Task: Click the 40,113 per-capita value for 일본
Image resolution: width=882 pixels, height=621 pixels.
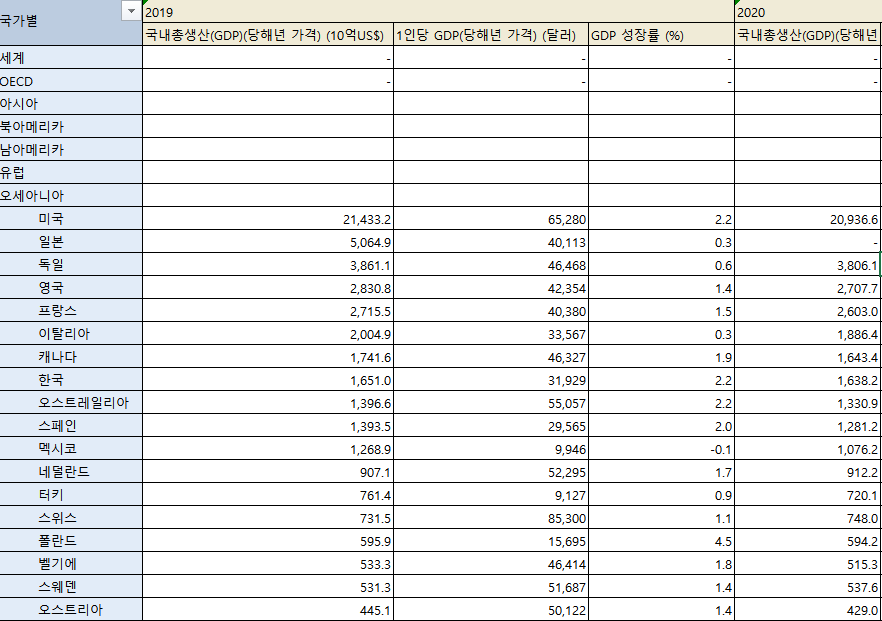Action: point(490,242)
